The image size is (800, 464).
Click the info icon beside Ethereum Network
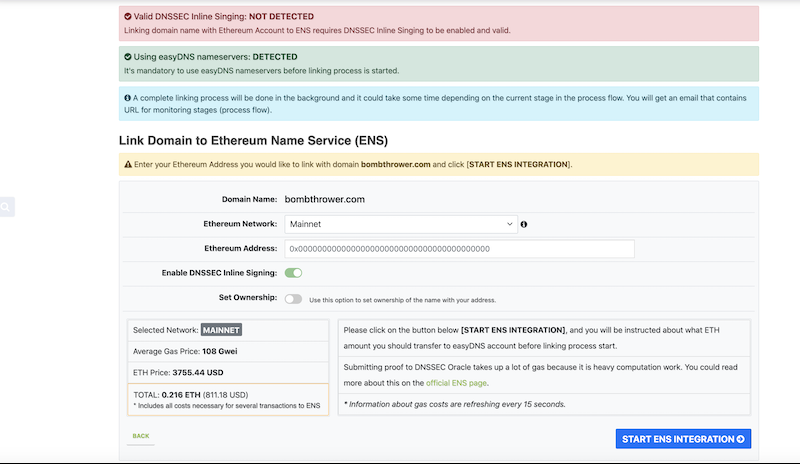523,224
